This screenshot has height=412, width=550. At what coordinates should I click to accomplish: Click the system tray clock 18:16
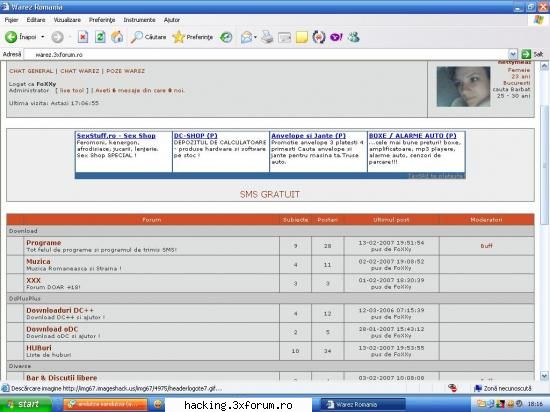536,404
